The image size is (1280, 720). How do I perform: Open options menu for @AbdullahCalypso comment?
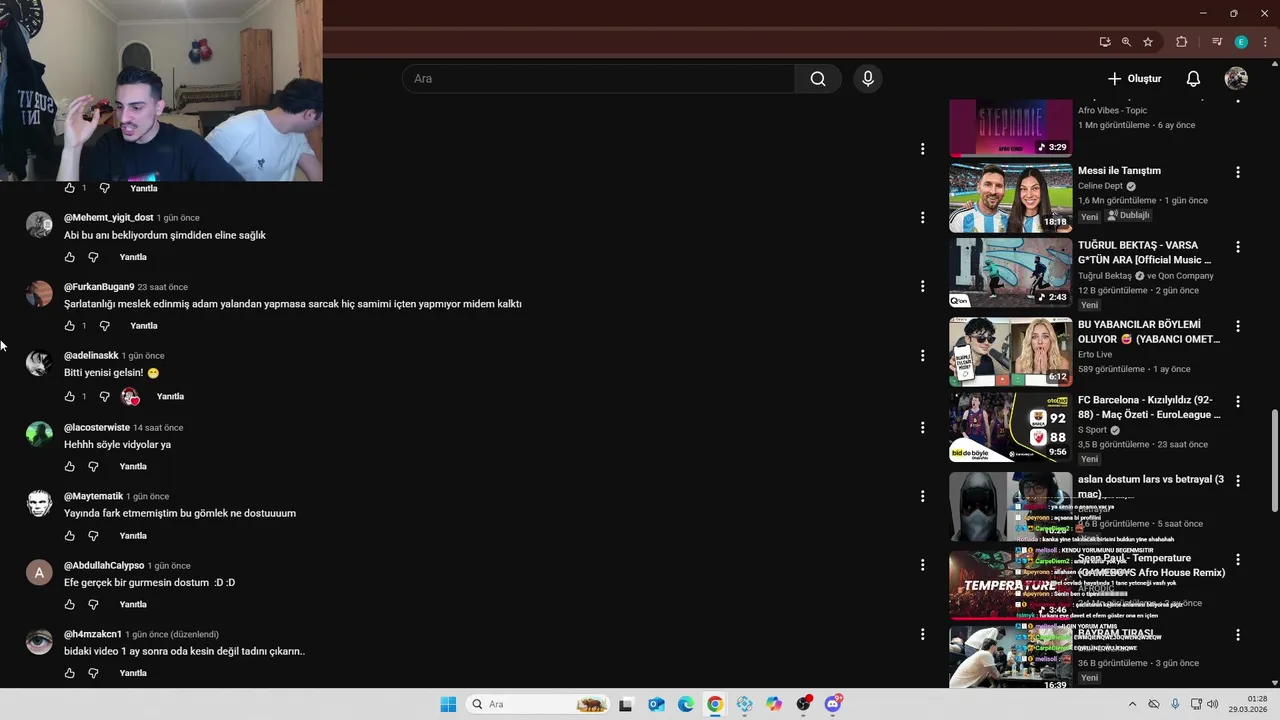922,566
